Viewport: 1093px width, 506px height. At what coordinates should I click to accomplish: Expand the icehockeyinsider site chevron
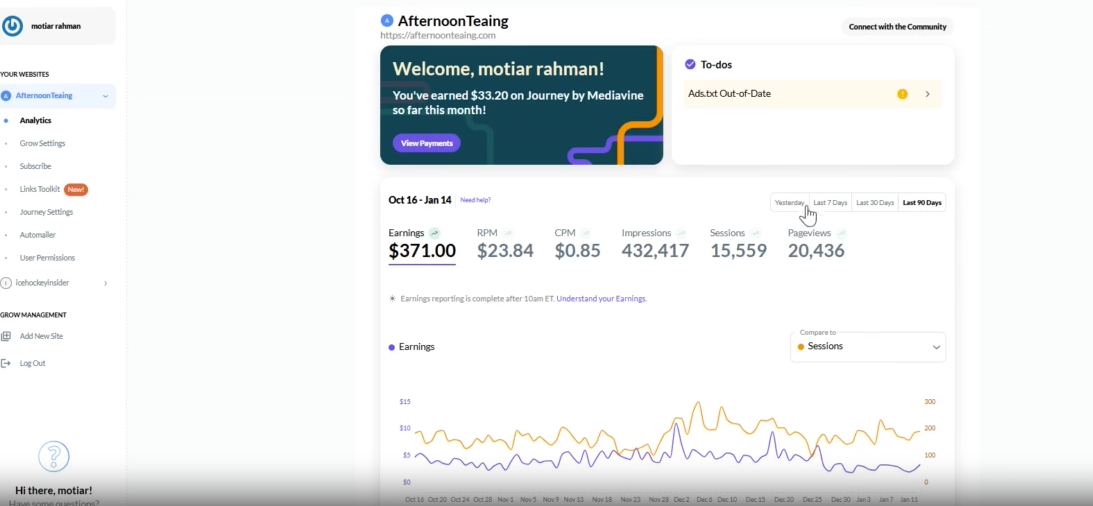106,283
